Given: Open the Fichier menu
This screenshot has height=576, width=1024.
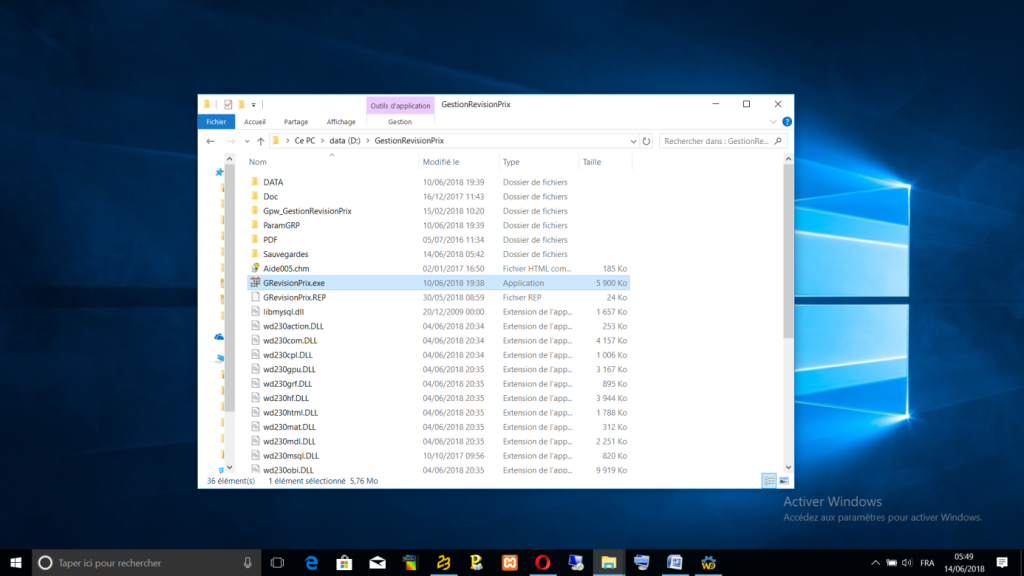Looking at the screenshot, I should (x=216, y=122).
